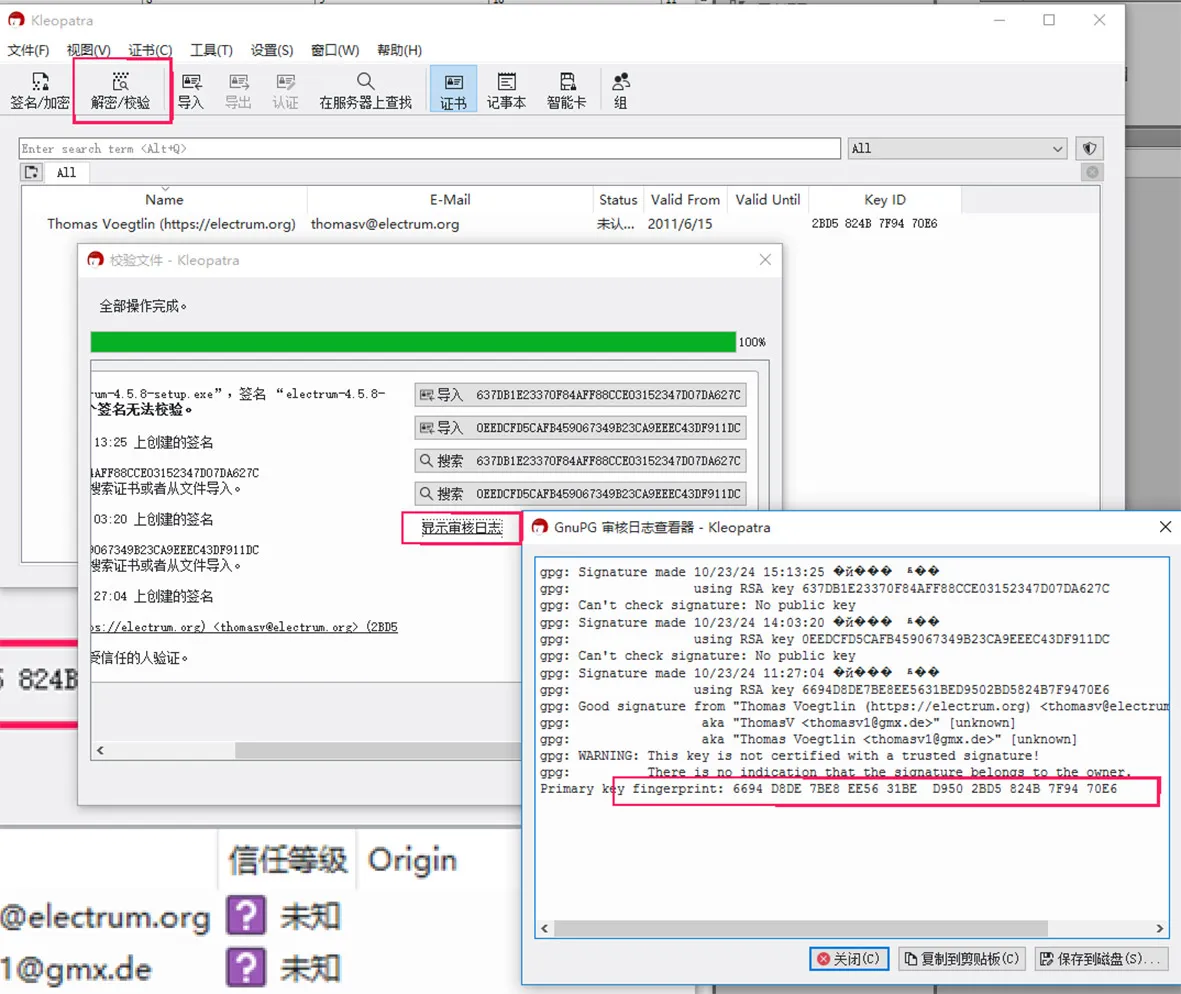Viewport: 1181px width, 994px height.
Task: Click purple question icon beside 1@gmx.de
Action: [246, 968]
